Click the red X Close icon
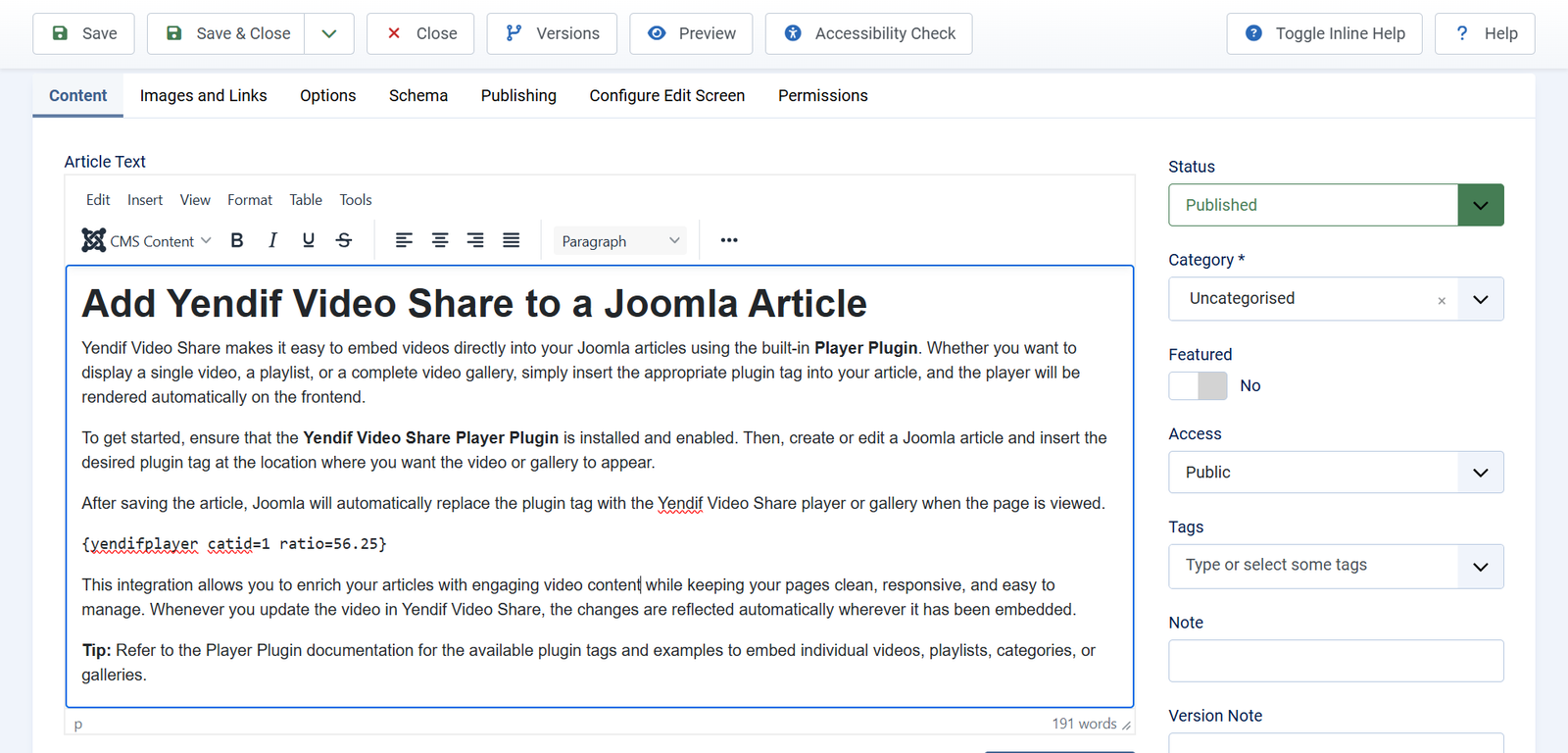The width and height of the screenshot is (1568, 753). 394,33
